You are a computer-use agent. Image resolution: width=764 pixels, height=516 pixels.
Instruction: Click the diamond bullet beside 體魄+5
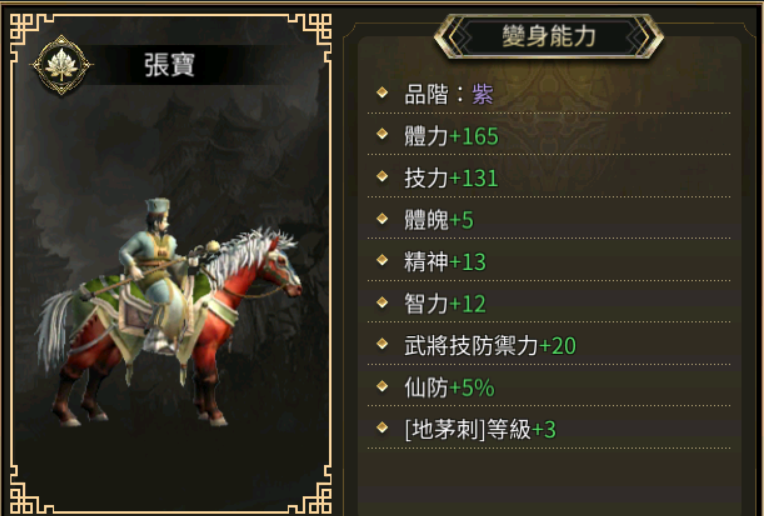pos(382,218)
